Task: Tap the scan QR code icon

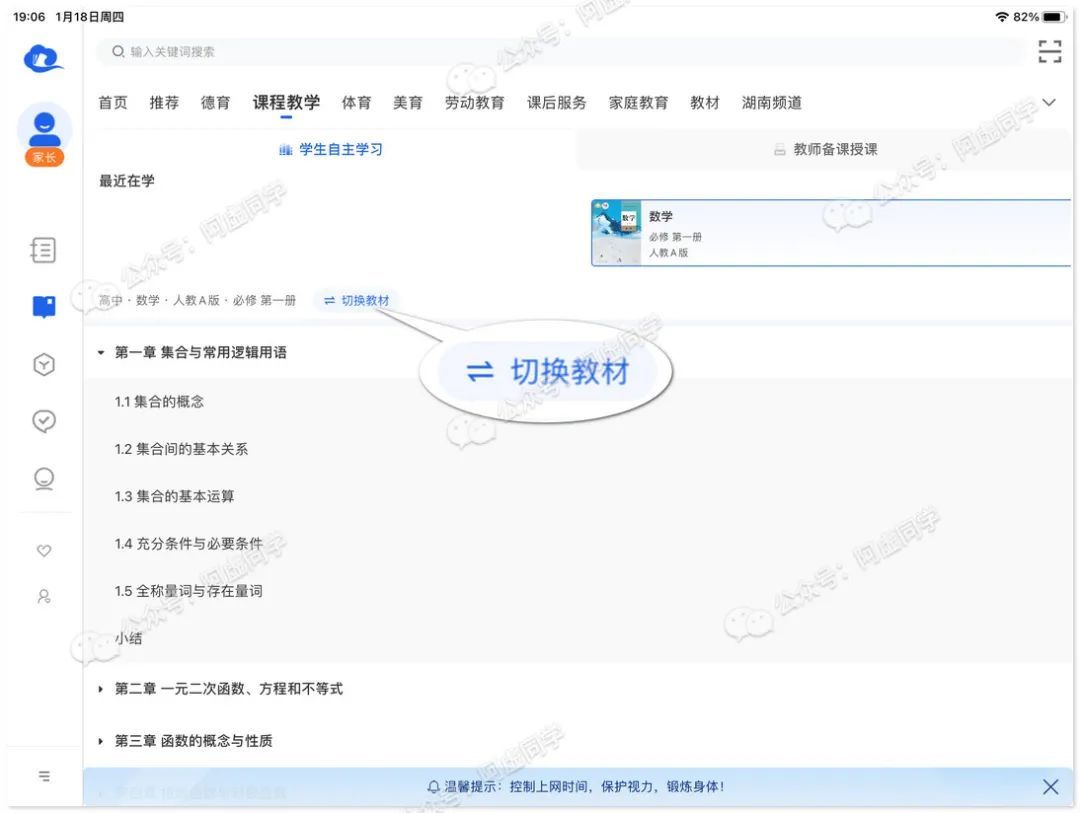Action: (1050, 52)
